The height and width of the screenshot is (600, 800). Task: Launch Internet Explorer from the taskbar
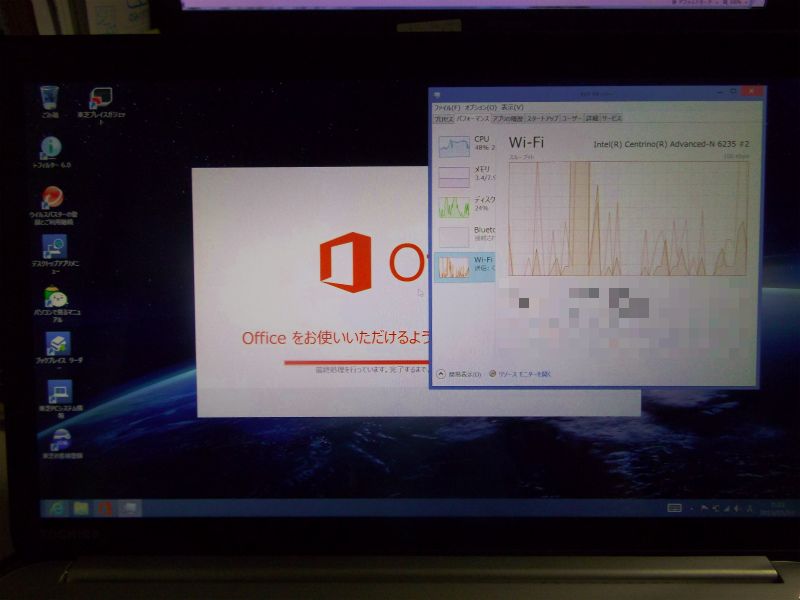[55, 508]
